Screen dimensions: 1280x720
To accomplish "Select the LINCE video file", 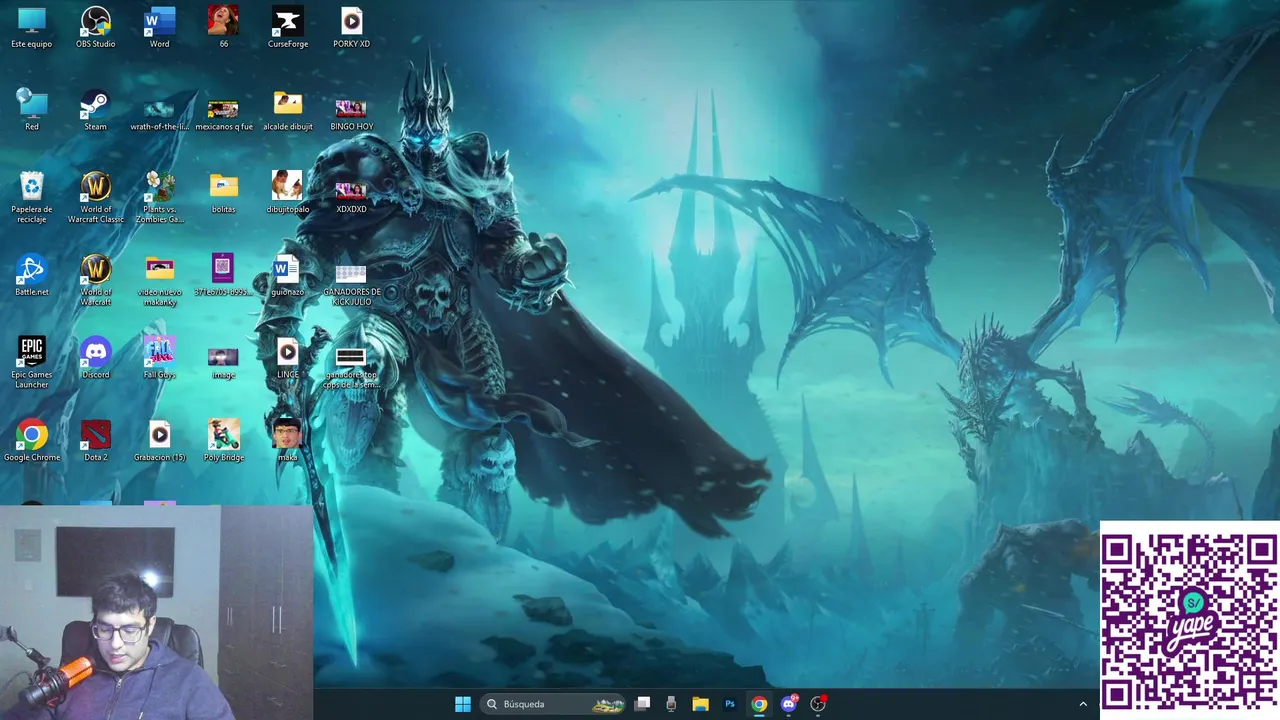I will [x=287, y=358].
